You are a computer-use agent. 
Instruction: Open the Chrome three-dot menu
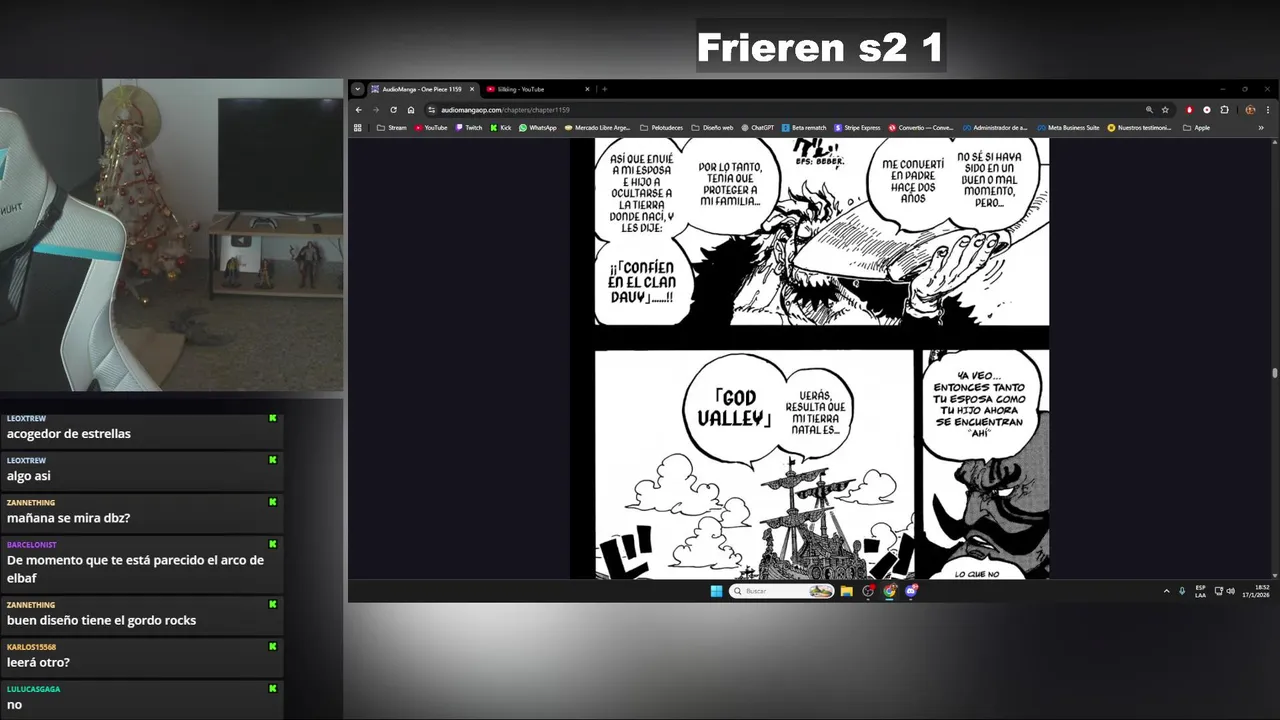(1268, 110)
